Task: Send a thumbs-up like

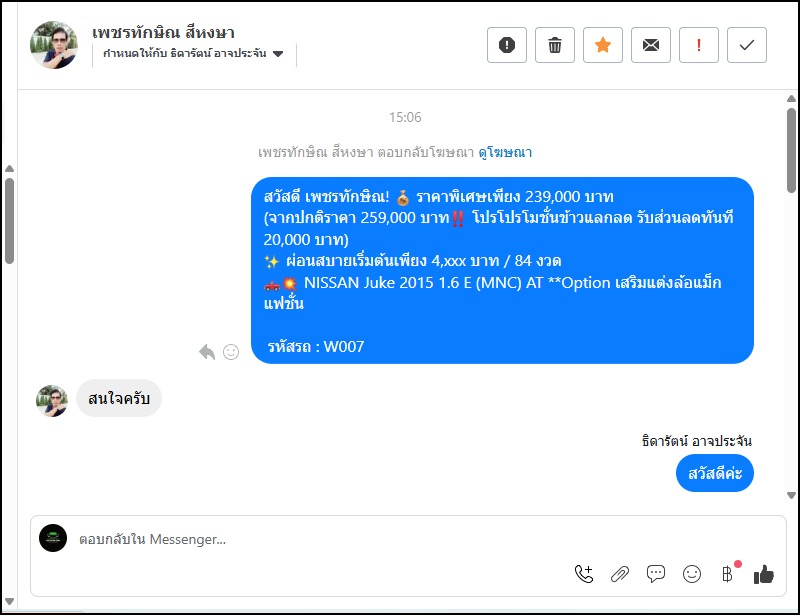Action: [764, 574]
